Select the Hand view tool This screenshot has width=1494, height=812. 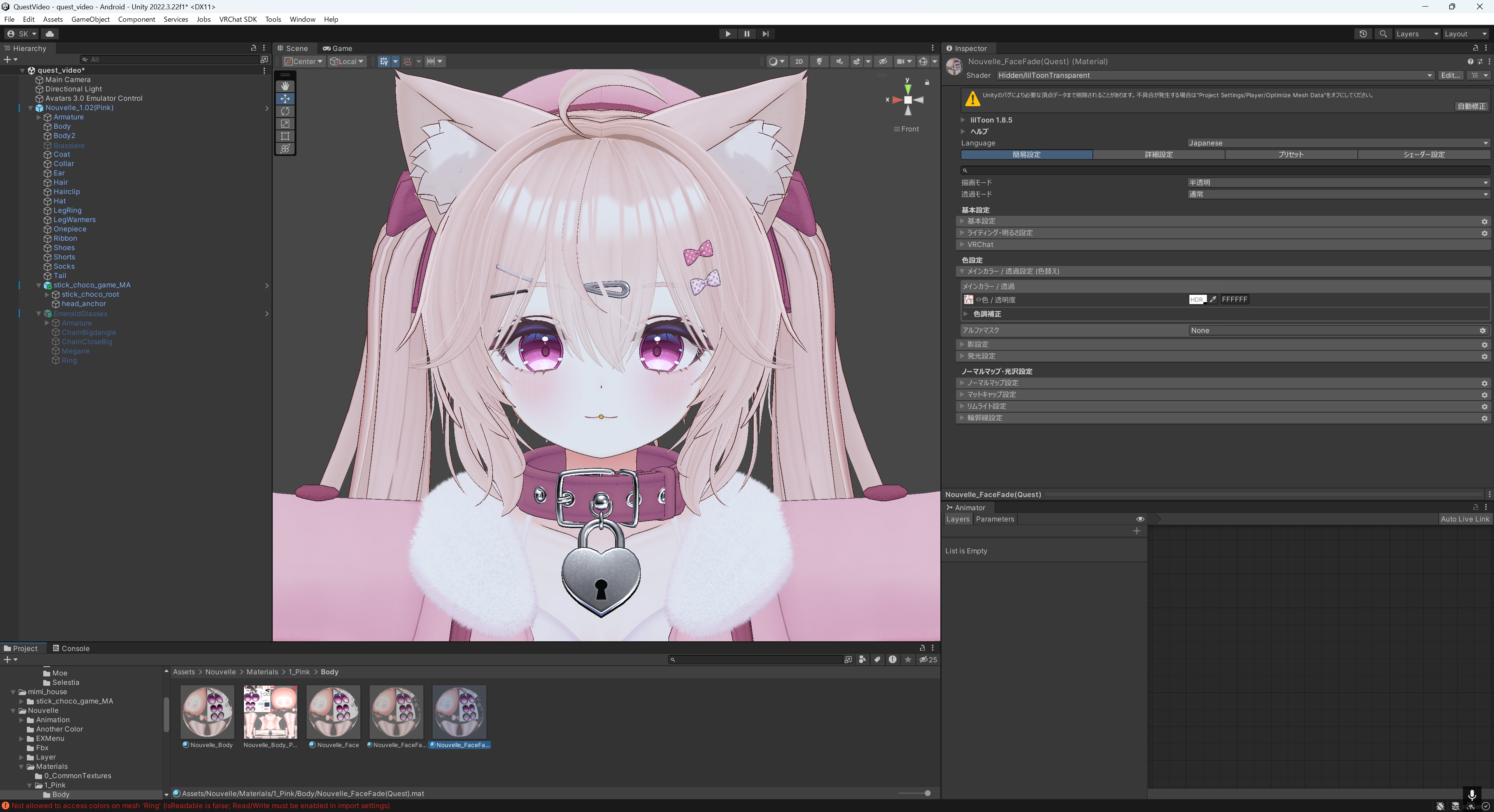285,86
